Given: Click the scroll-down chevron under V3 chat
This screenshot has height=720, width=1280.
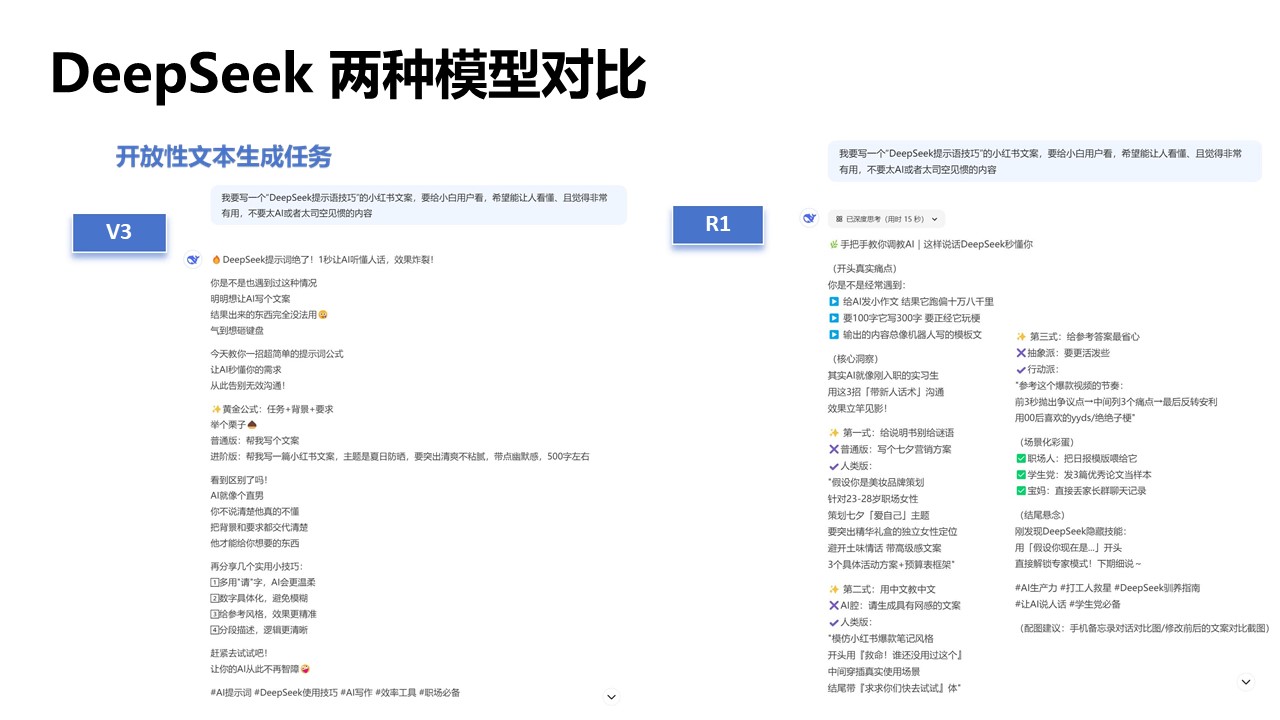Looking at the screenshot, I should point(611,696).
